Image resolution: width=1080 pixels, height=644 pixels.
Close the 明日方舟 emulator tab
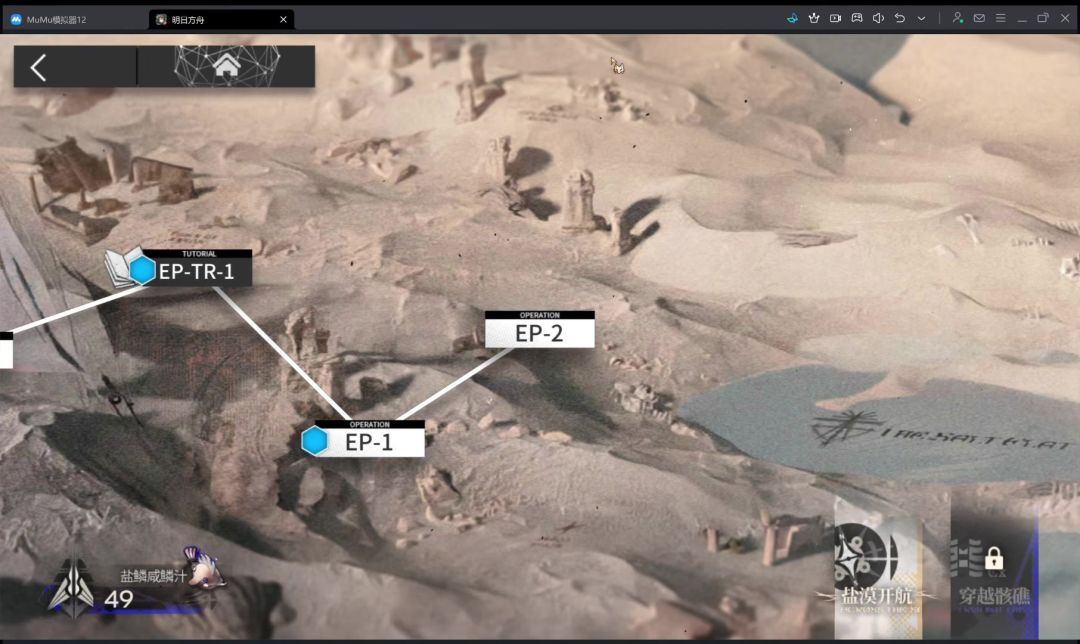(x=283, y=20)
